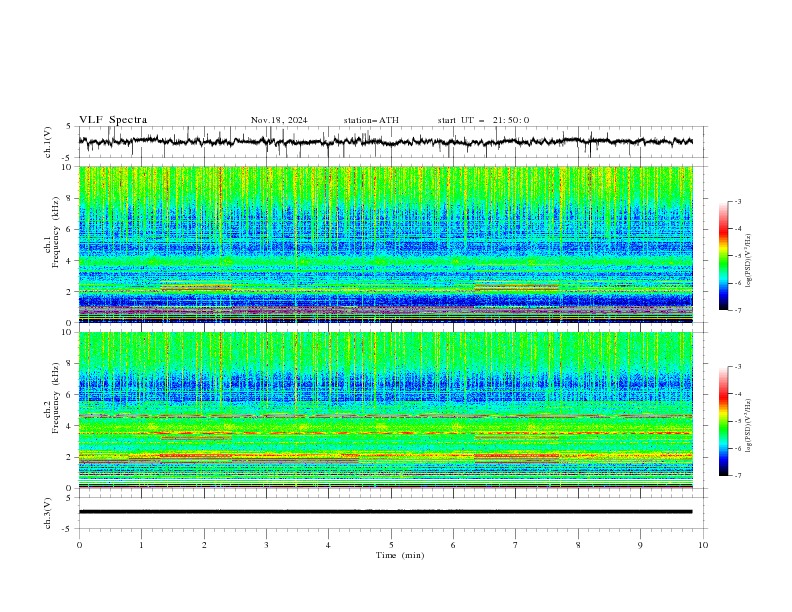The image size is (792, 612).
Task: Click the lower color scale bar for ch.2
Action: pos(723,421)
